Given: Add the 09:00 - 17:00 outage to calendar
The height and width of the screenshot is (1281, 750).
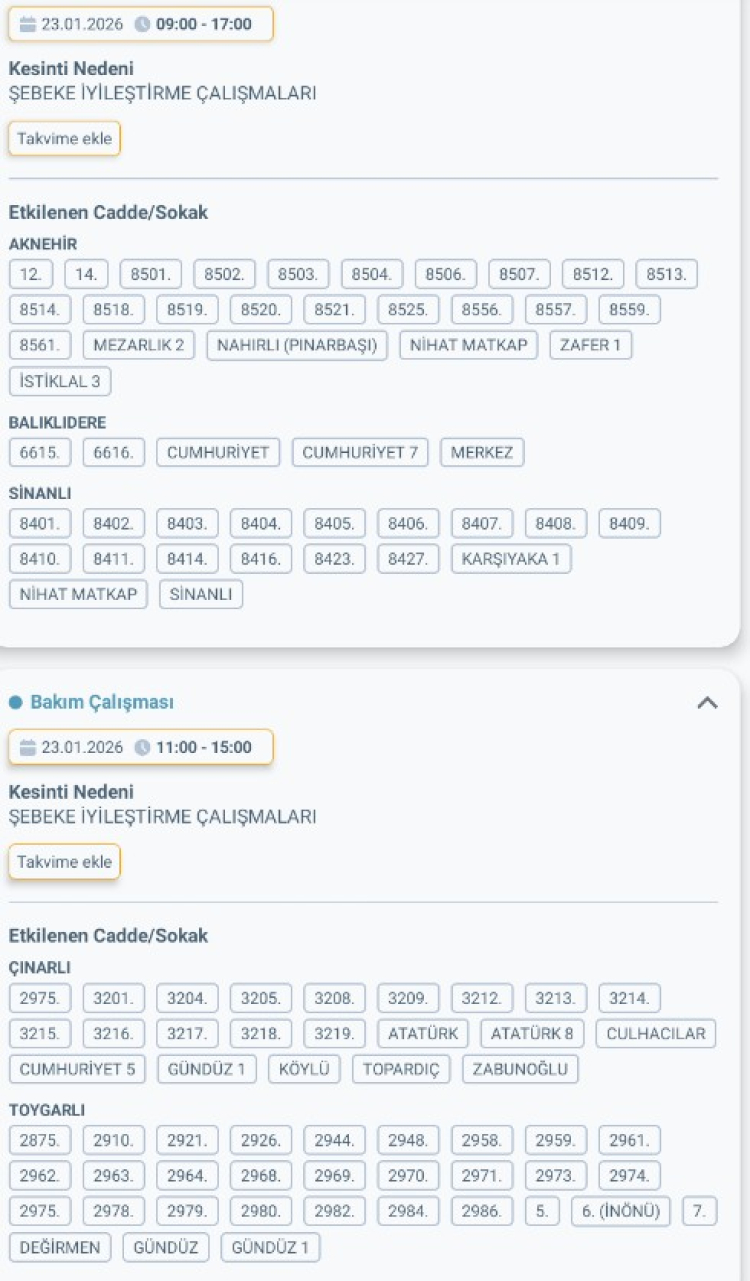Looking at the screenshot, I should [x=64, y=139].
